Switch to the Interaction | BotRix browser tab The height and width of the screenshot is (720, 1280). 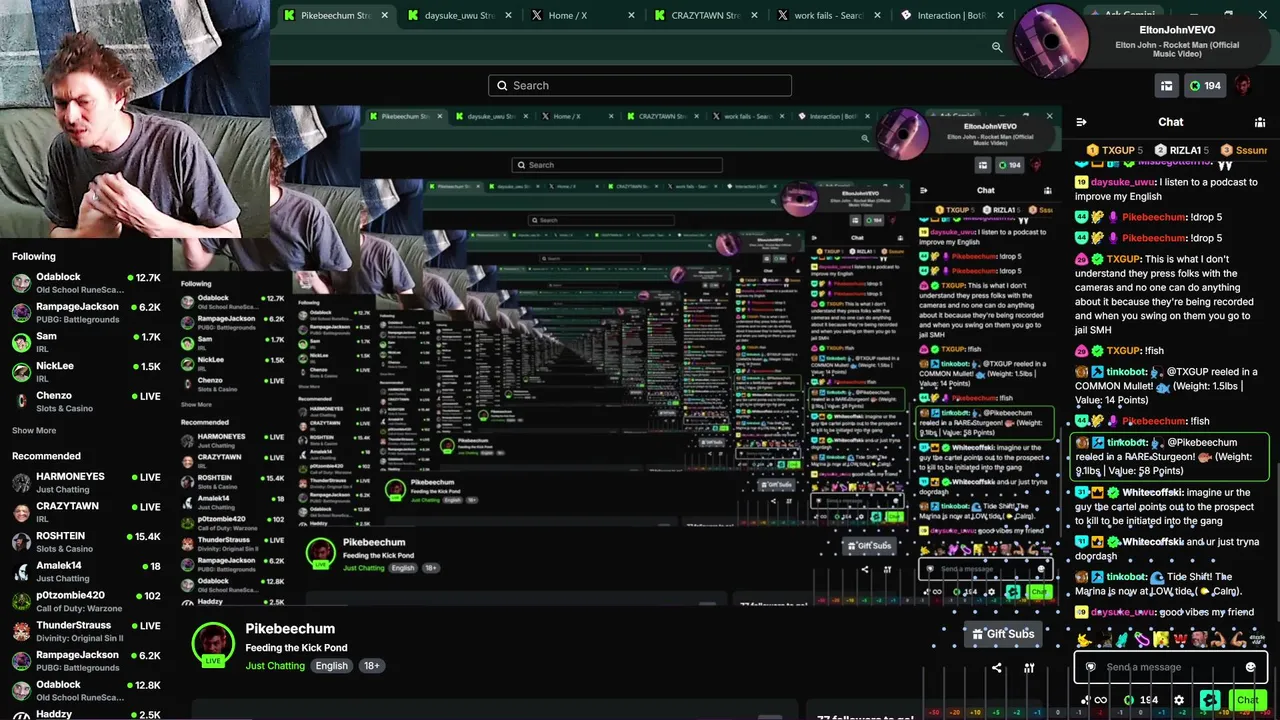pos(952,15)
